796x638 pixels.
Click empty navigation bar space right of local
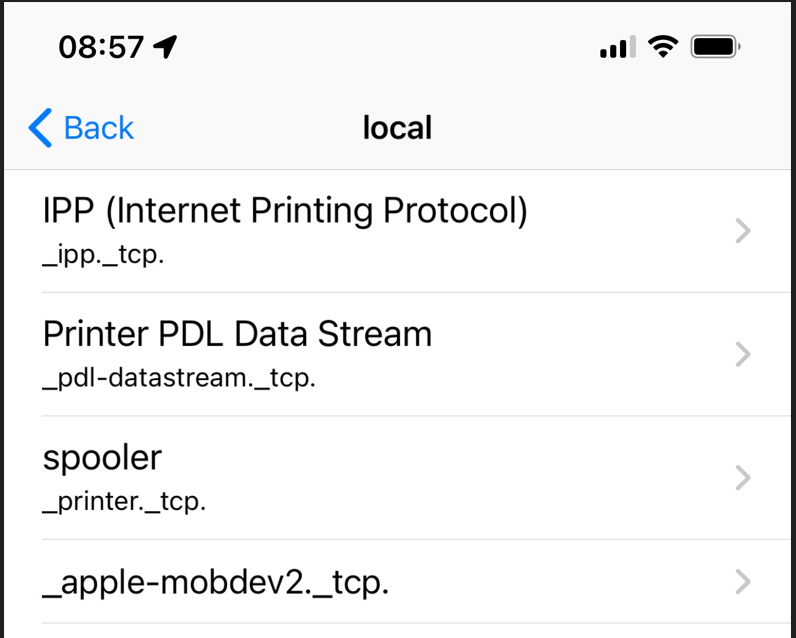[x=600, y=128]
